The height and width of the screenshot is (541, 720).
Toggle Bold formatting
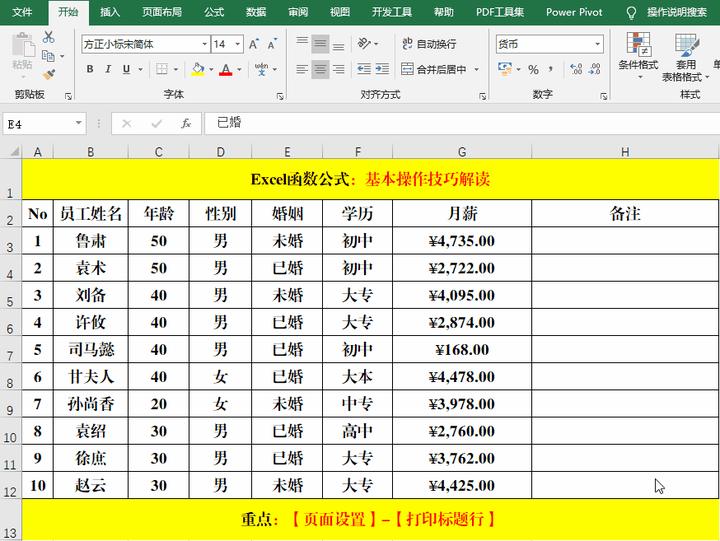(90, 69)
